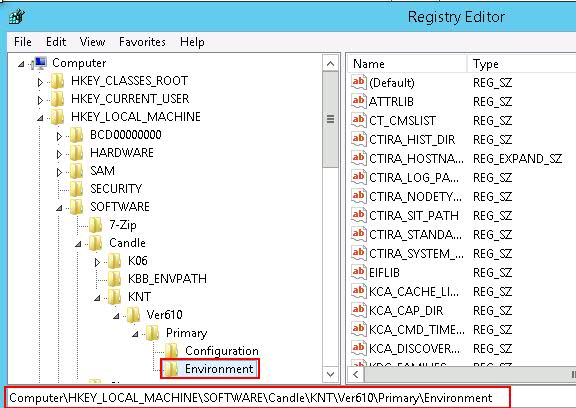Expand the SAM key

tap(59, 172)
